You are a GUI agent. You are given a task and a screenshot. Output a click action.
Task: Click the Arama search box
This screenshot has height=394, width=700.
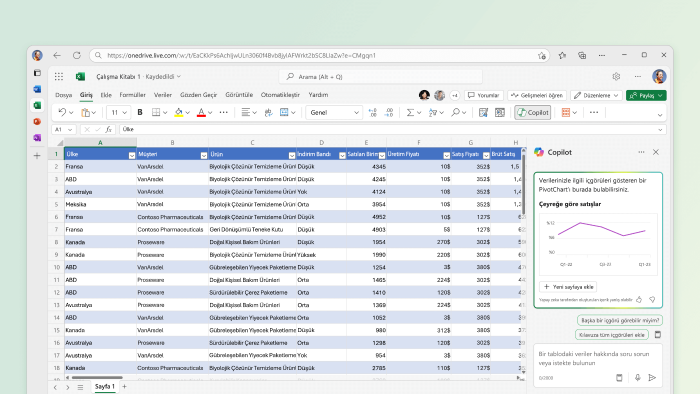pos(380,77)
